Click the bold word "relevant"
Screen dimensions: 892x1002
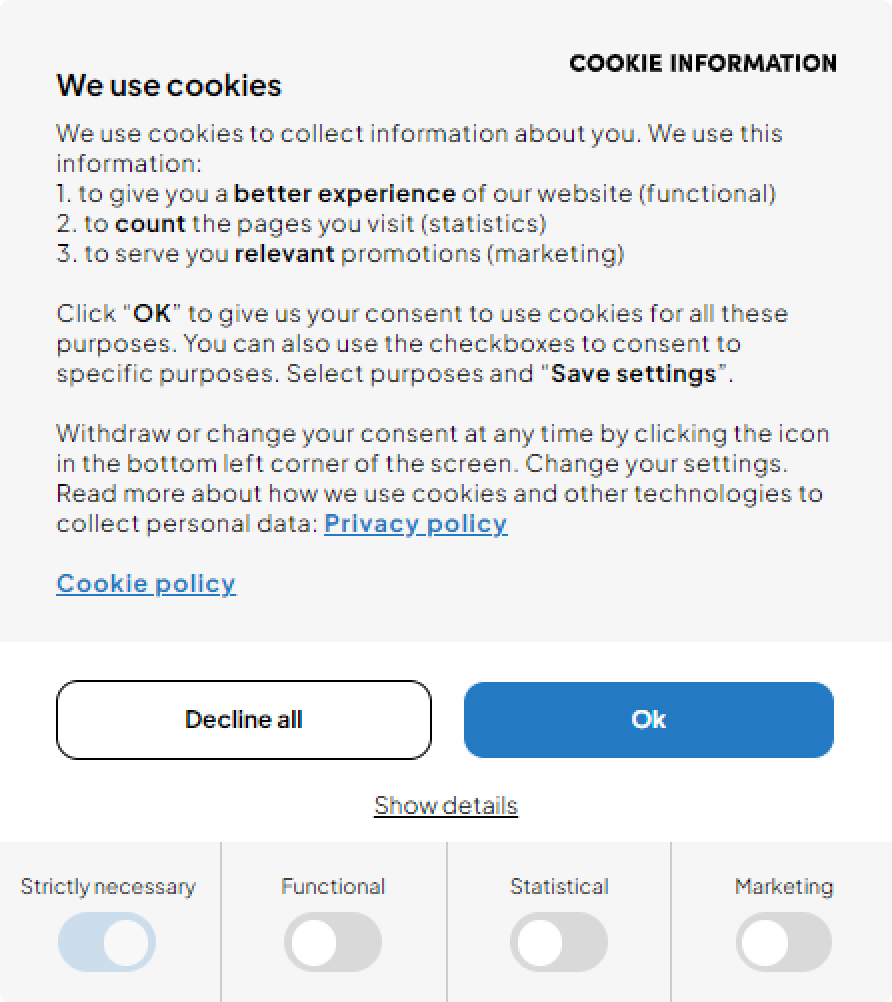click(284, 254)
